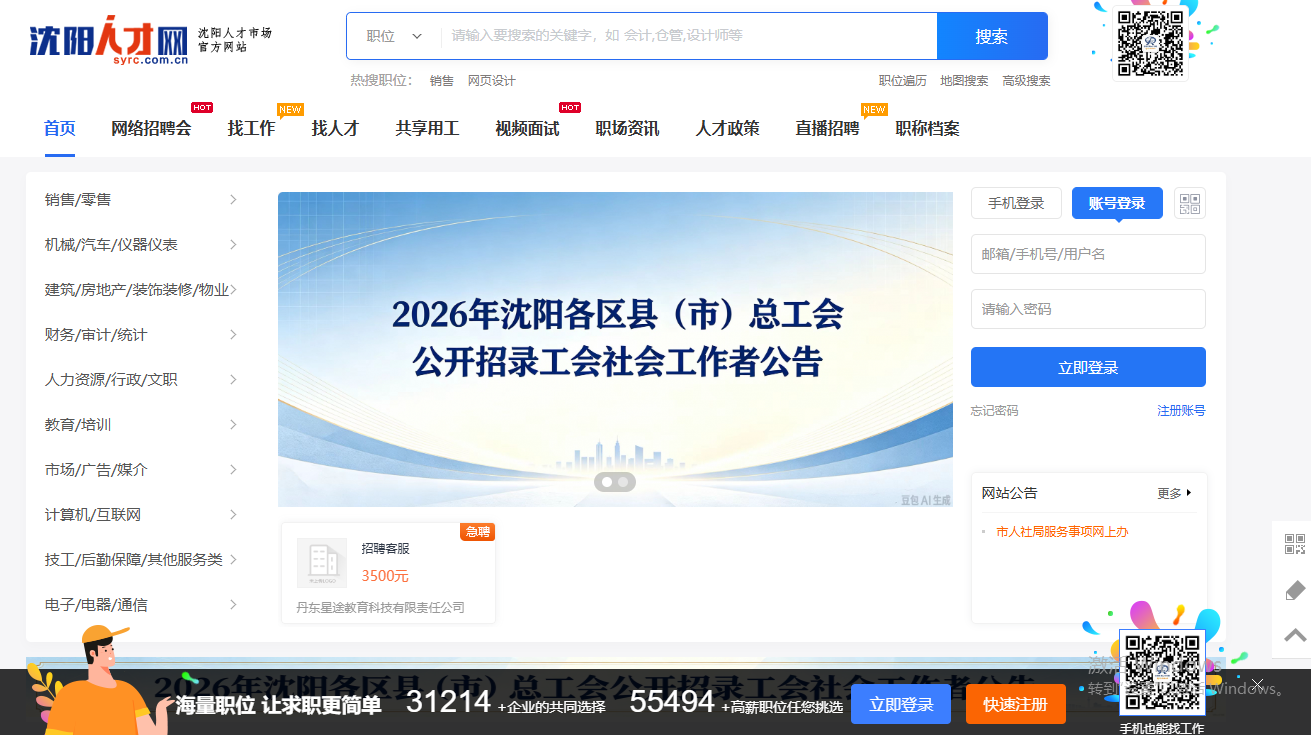Switch to 手机登录 tab
Image resolution: width=1311 pixels, height=735 pixels.
pyautogui.click(x=1016, y=203)
